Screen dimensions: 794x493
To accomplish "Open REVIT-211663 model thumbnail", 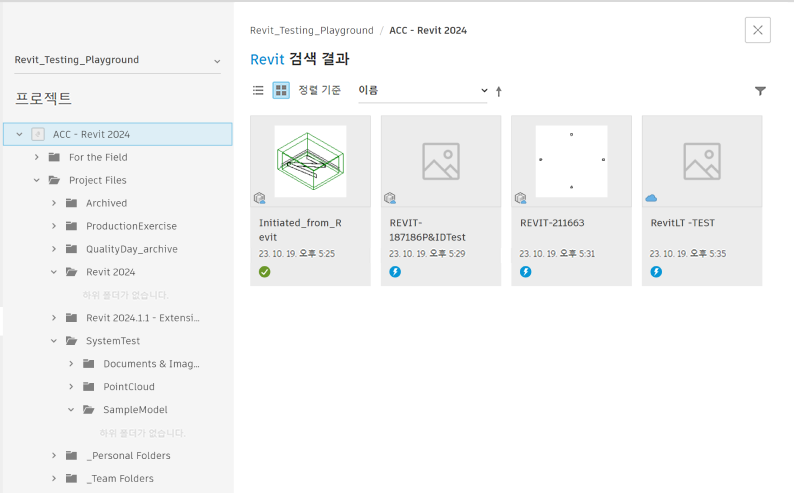I will 571,161.
